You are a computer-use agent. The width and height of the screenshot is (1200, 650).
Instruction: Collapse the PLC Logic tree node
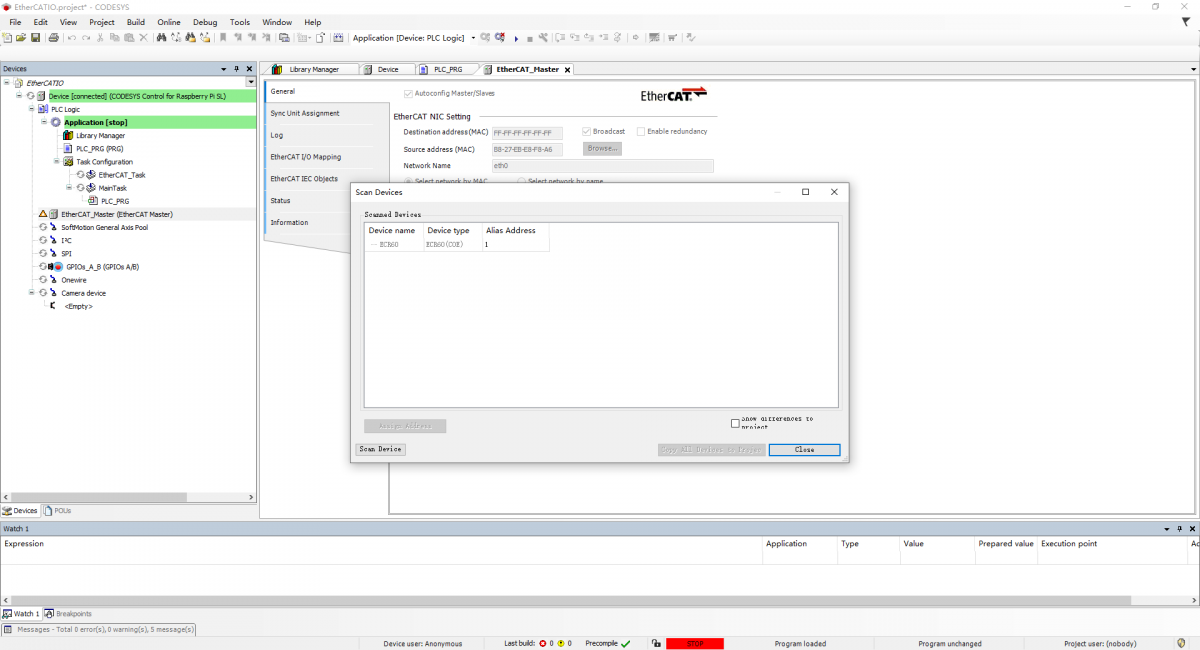coord(31,109)
